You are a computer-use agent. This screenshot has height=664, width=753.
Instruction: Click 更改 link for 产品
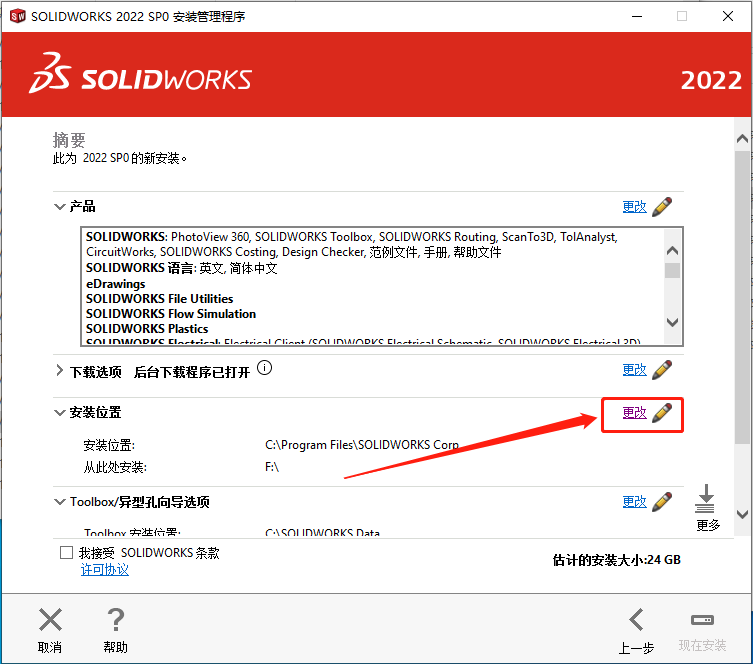pyautogui.click(x=634, y=207)
